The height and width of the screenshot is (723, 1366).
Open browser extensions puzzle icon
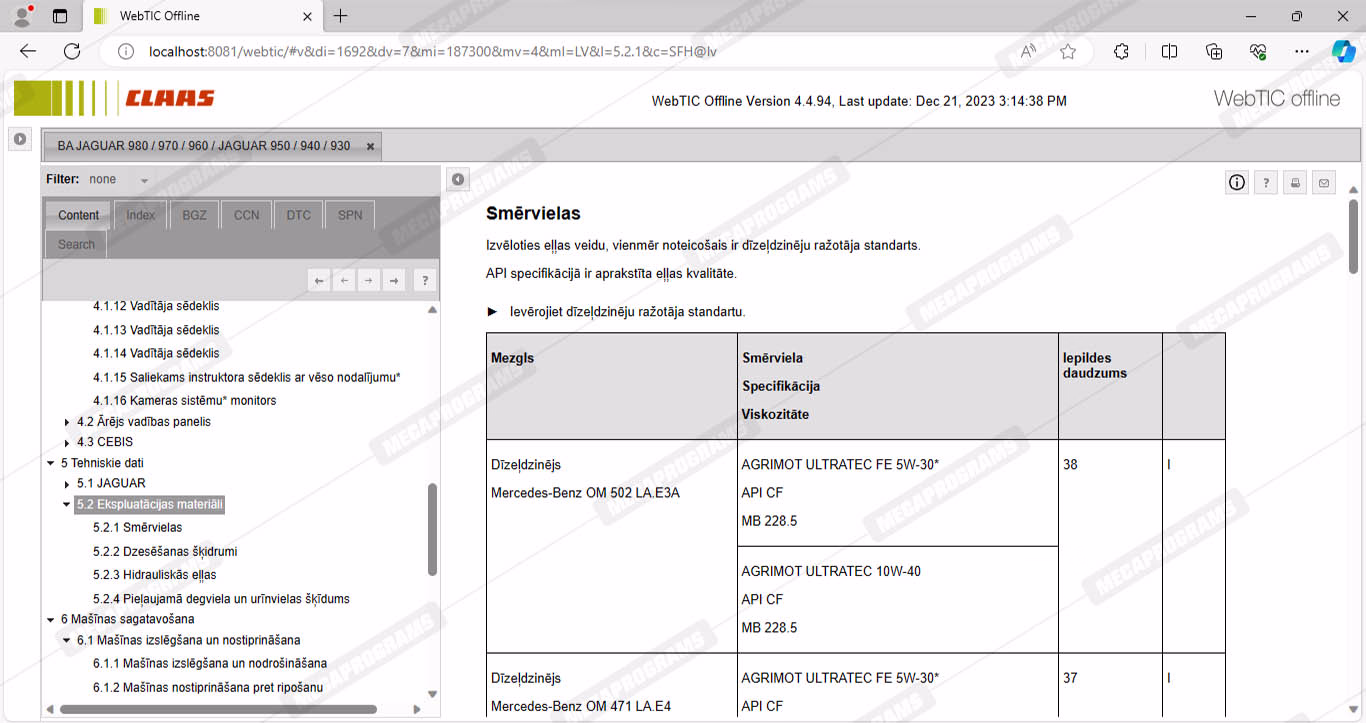click(1121, 52)
